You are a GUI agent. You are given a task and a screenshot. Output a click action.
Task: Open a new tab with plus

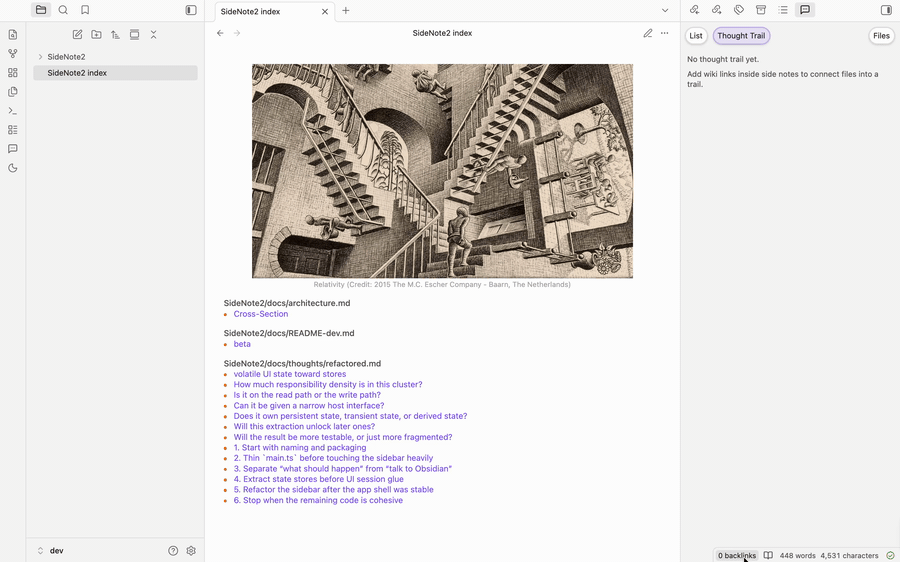[x=346, y=10]
